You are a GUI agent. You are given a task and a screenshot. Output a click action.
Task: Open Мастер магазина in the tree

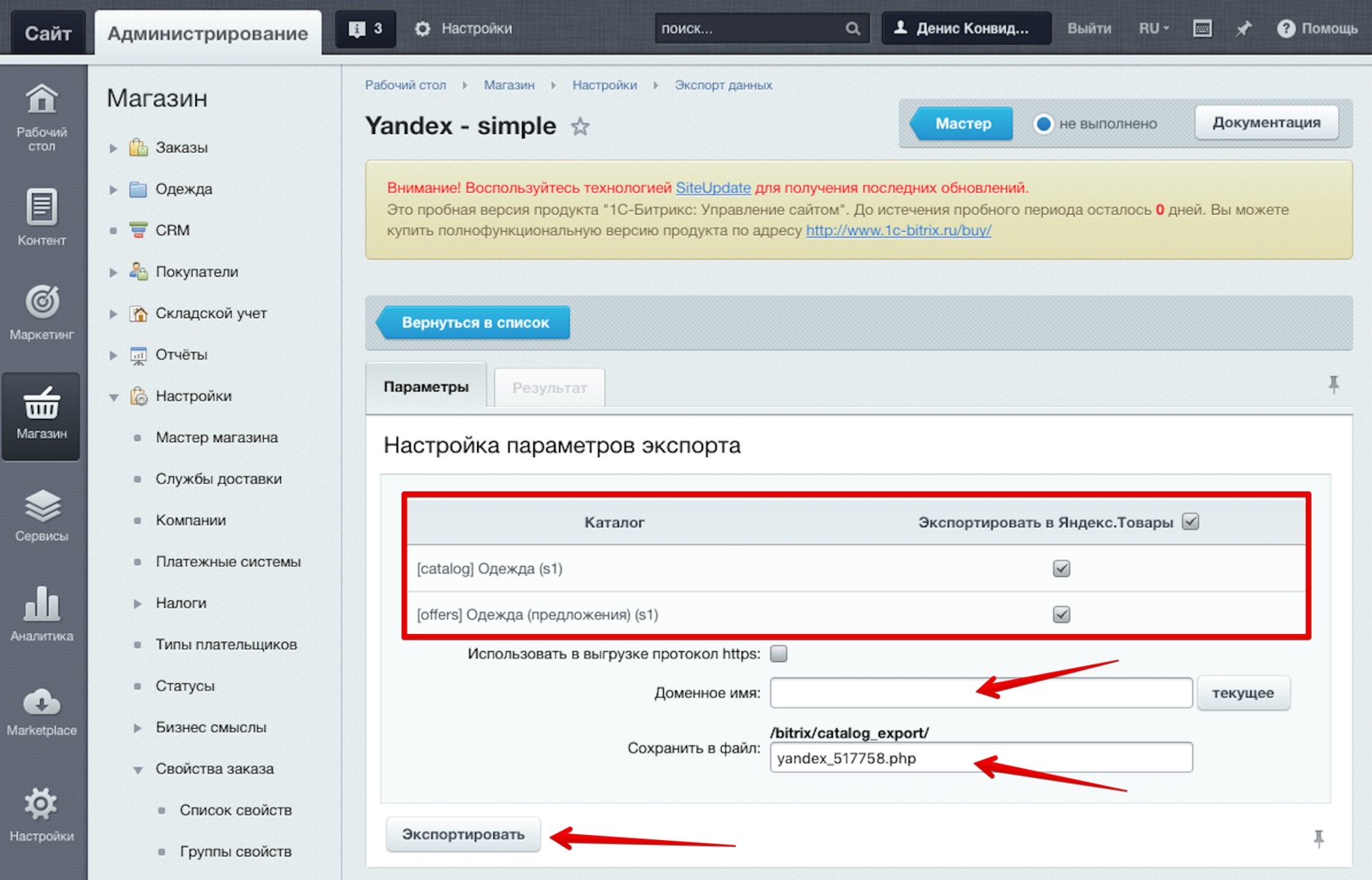coord(217,437)
